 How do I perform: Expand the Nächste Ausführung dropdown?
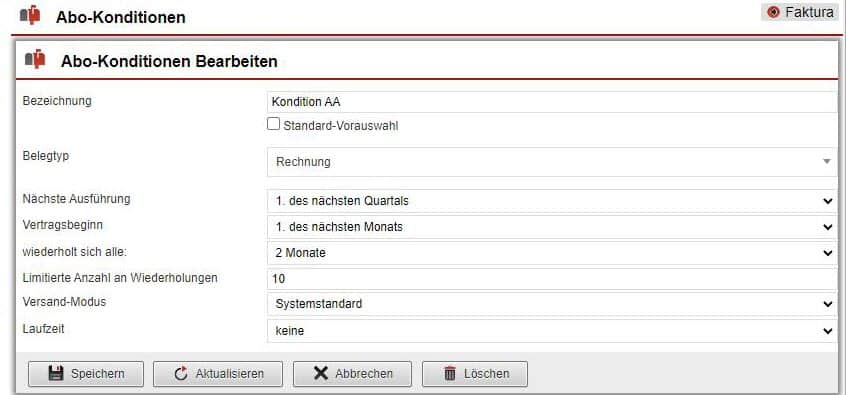click(x=551, y=201)
